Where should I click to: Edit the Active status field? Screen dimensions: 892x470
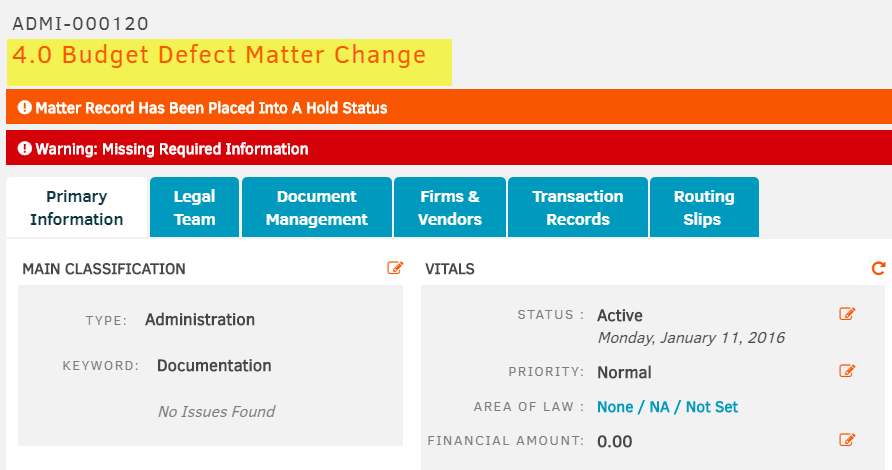(847, 314)
